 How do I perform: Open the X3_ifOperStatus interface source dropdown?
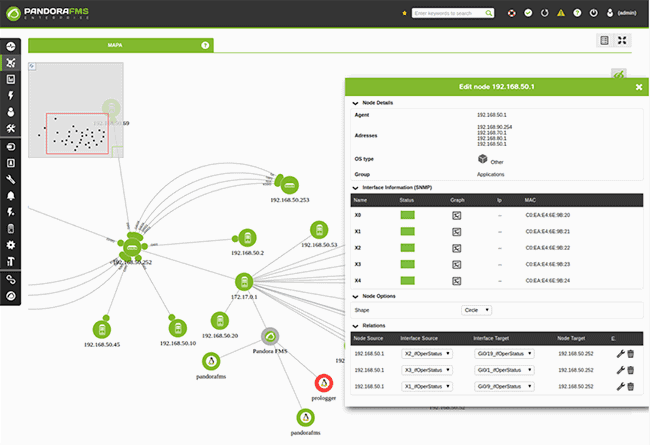tap(427, 370)
